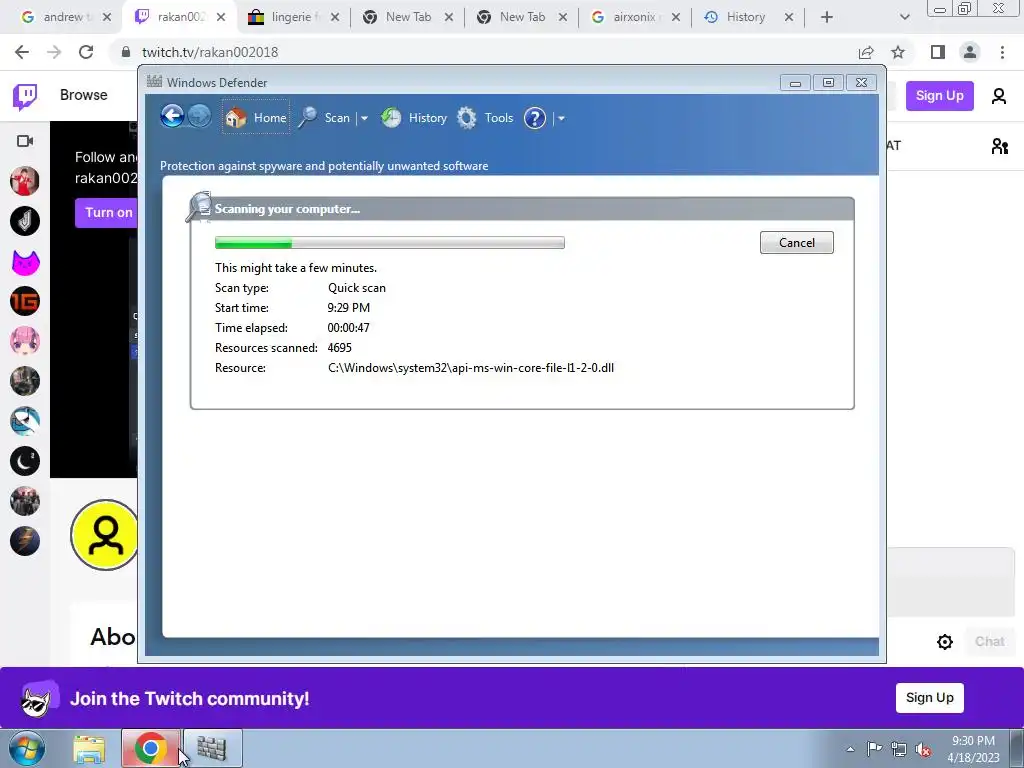This screenshot has width=1024, height=768.
Task: Open network tray icon
Action: pyautogui.click(x=899, y=749)
